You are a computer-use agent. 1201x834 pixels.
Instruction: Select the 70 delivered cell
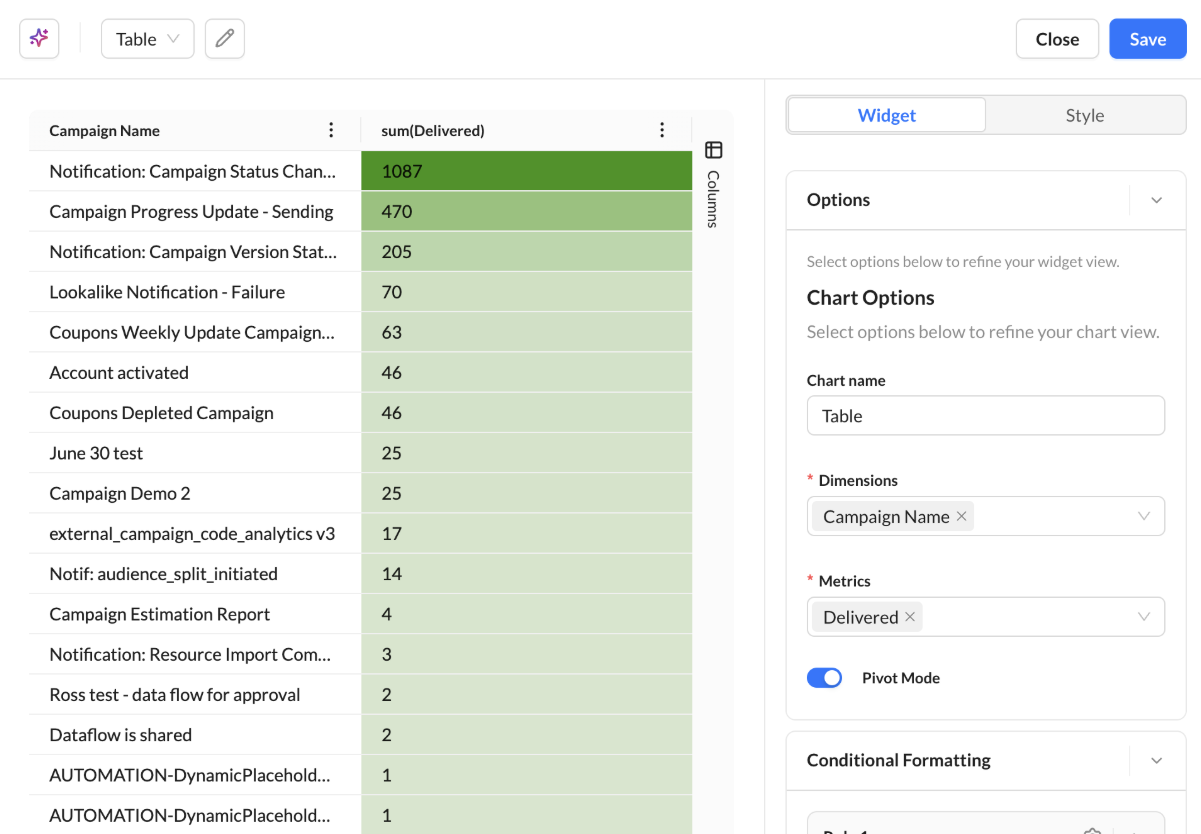coord(527,292)
